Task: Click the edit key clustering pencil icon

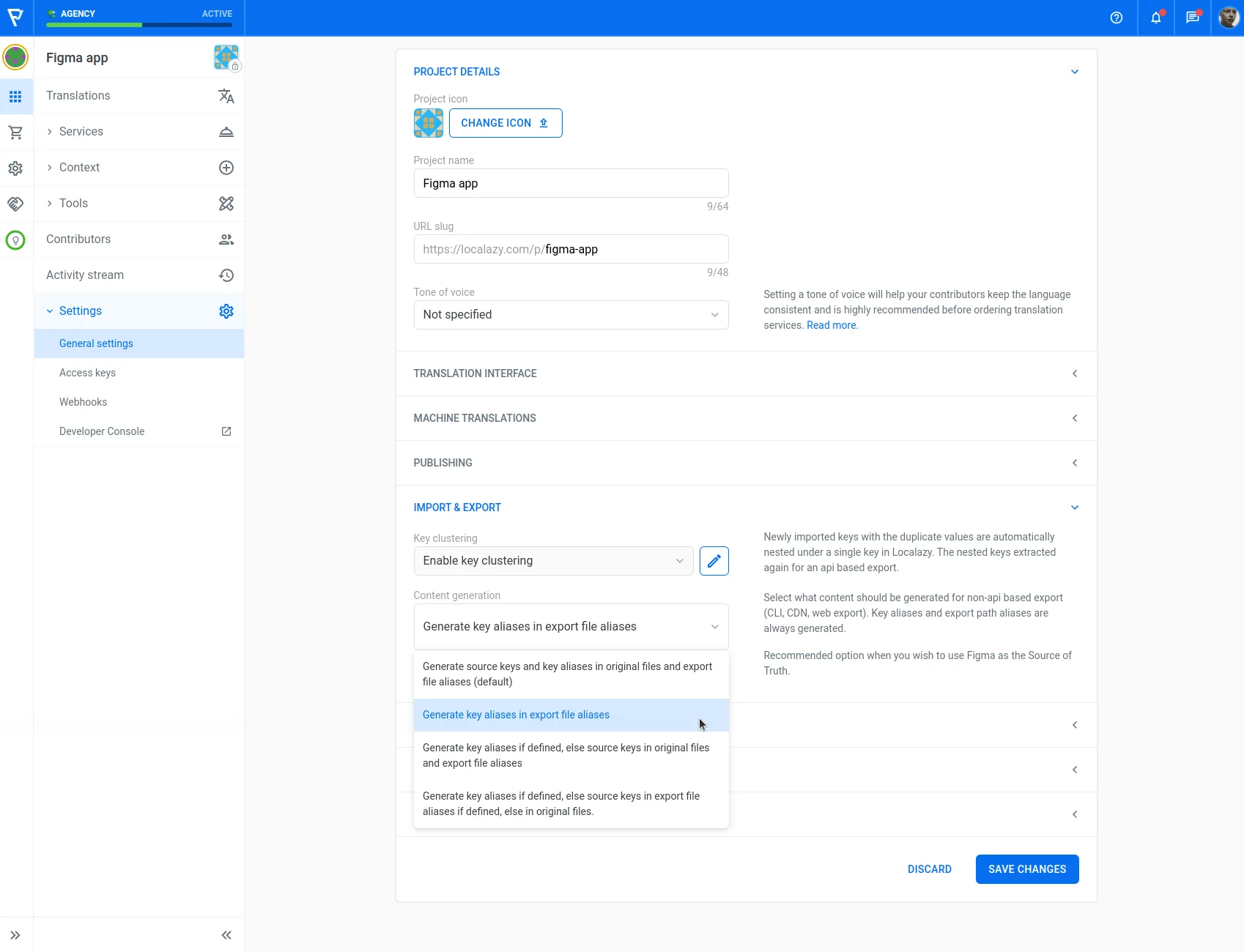Action: point(714,561)
